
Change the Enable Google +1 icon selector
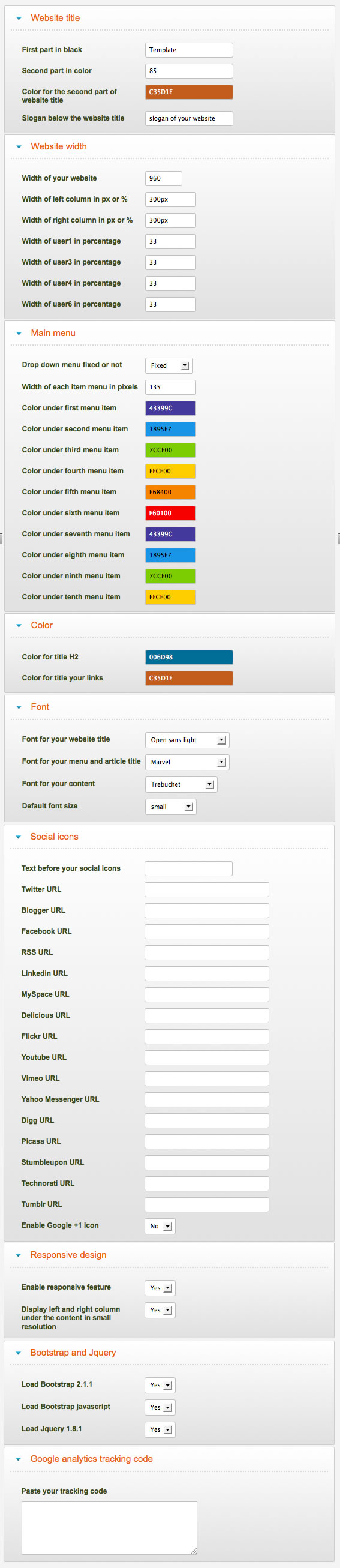coord(160,1226)
